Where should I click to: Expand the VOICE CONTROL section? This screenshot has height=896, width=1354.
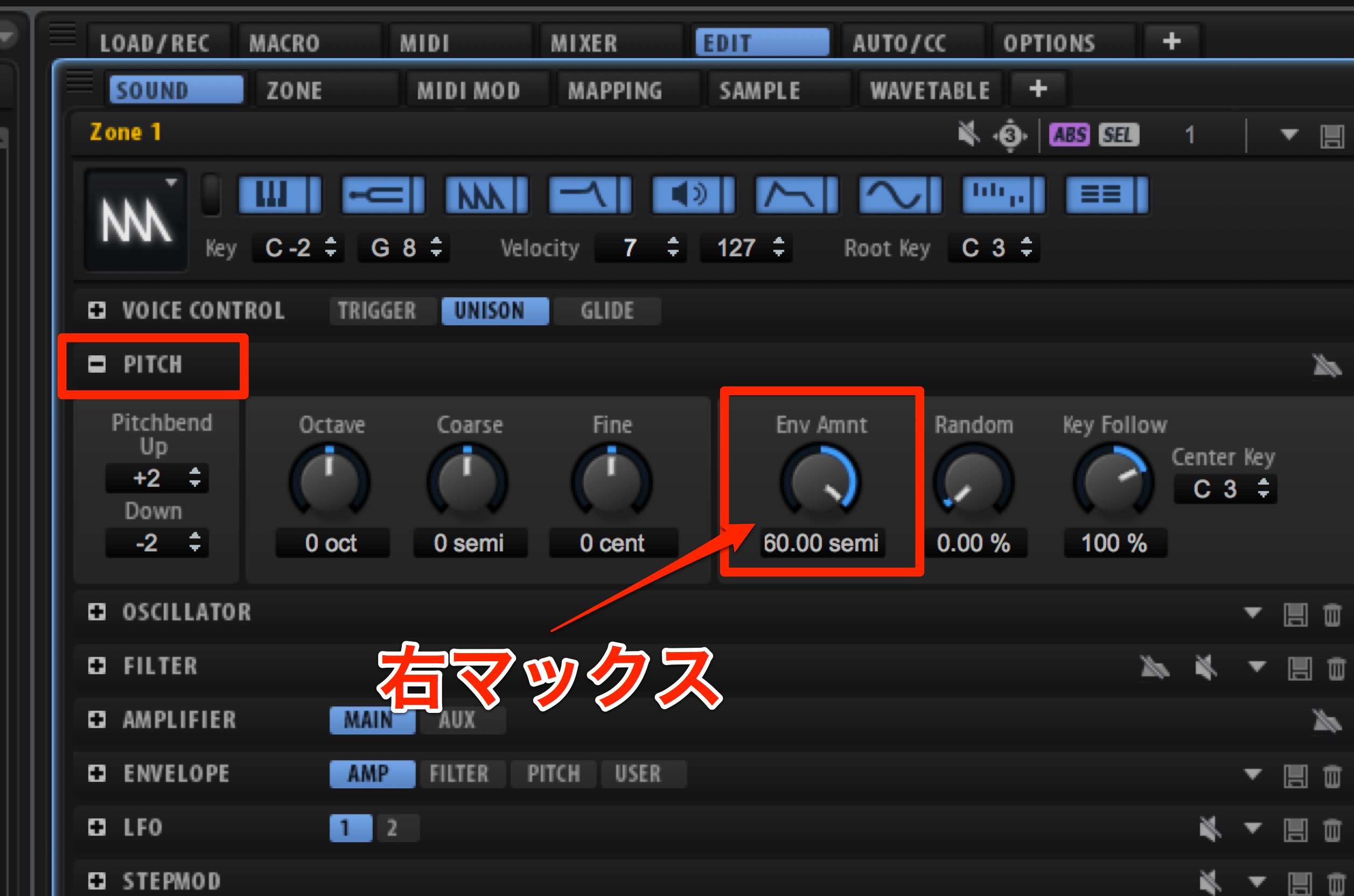pos(96,310)
